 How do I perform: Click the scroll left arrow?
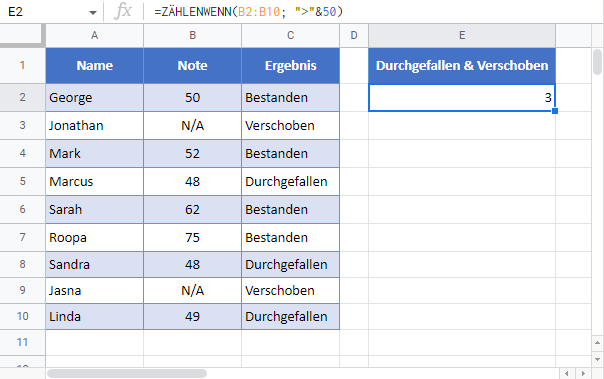point(567,373)
